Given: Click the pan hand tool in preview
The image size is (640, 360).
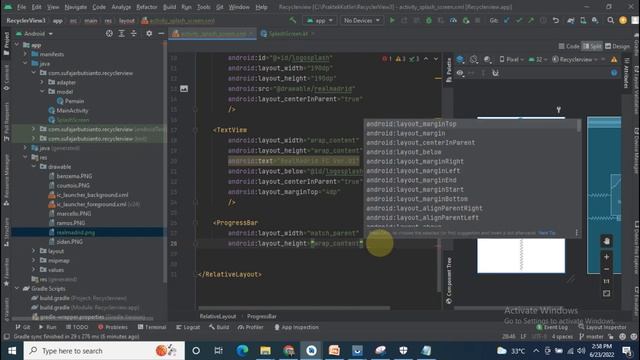Looking at the screenshot, I should 607,241.
